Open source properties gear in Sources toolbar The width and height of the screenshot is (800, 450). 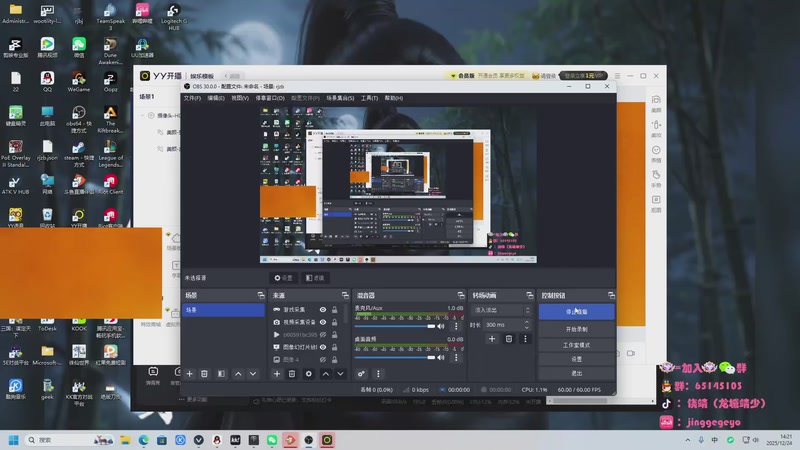tap(309, 374)
